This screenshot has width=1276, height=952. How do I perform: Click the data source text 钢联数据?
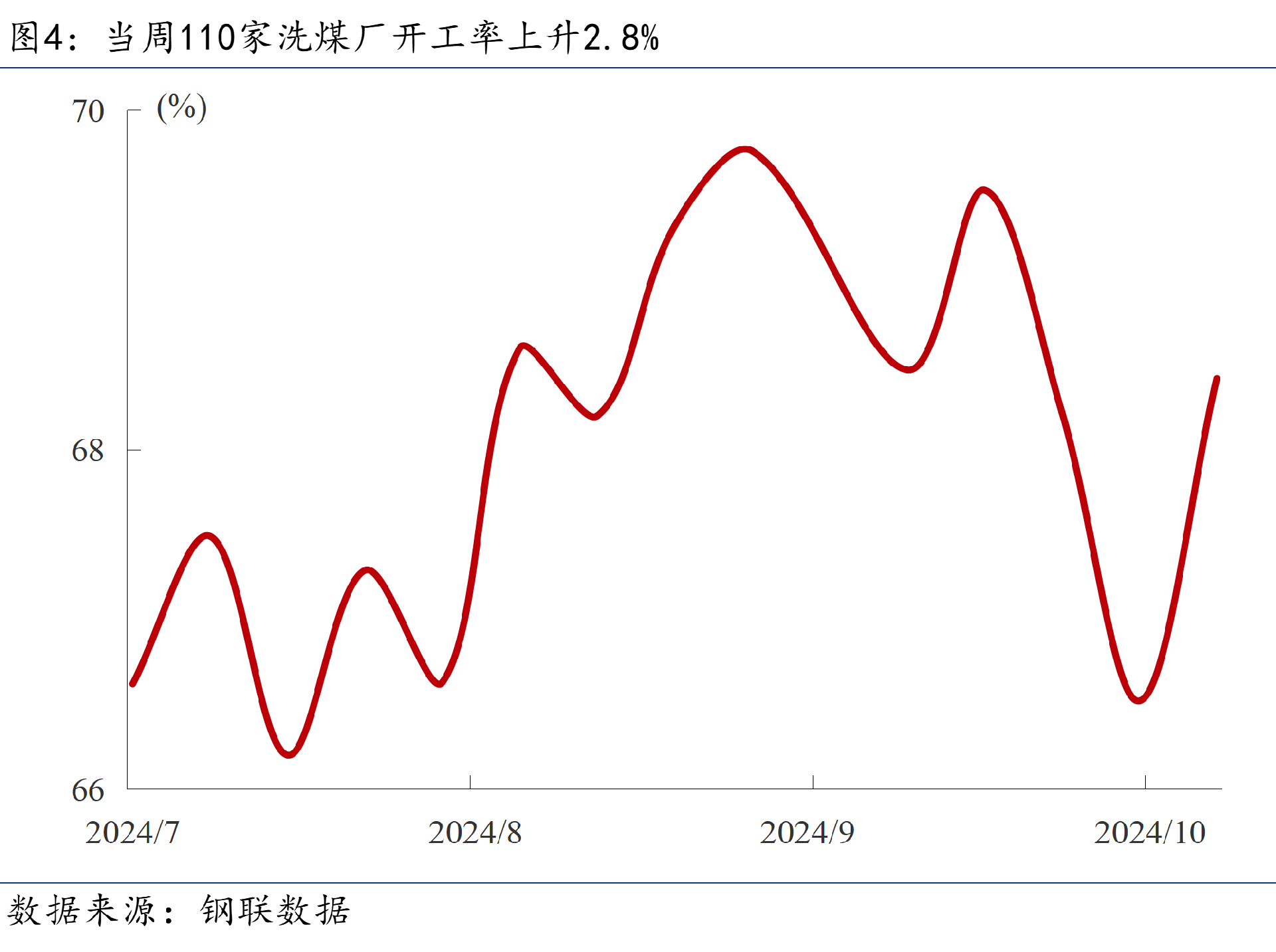coord(274,910)
